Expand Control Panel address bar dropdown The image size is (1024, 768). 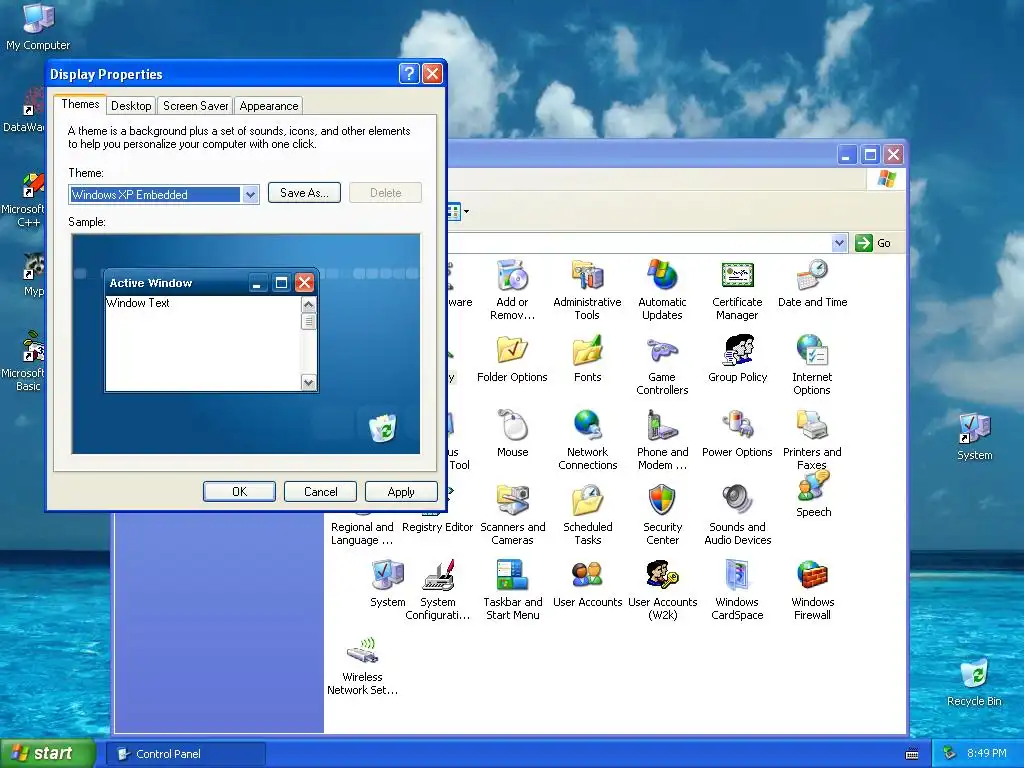coord(839,243)
